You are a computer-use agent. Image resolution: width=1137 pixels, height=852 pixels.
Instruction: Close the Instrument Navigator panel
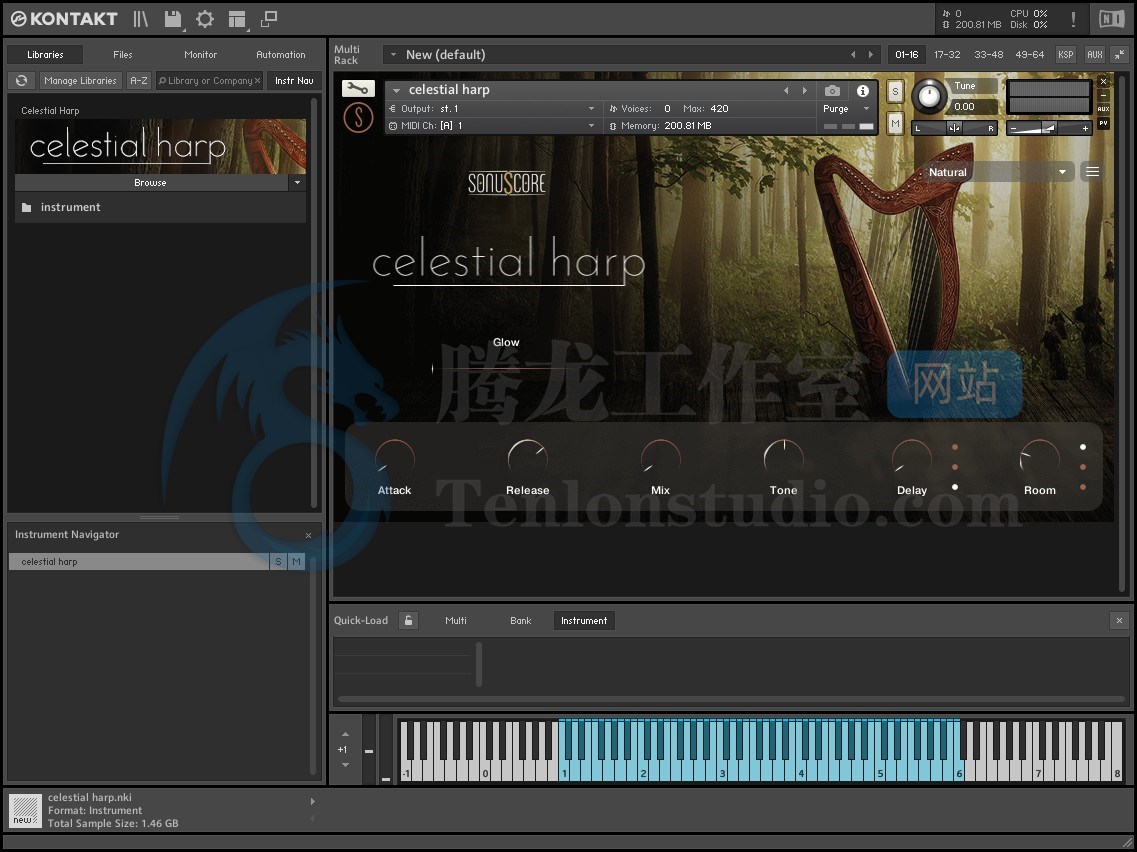308,535
